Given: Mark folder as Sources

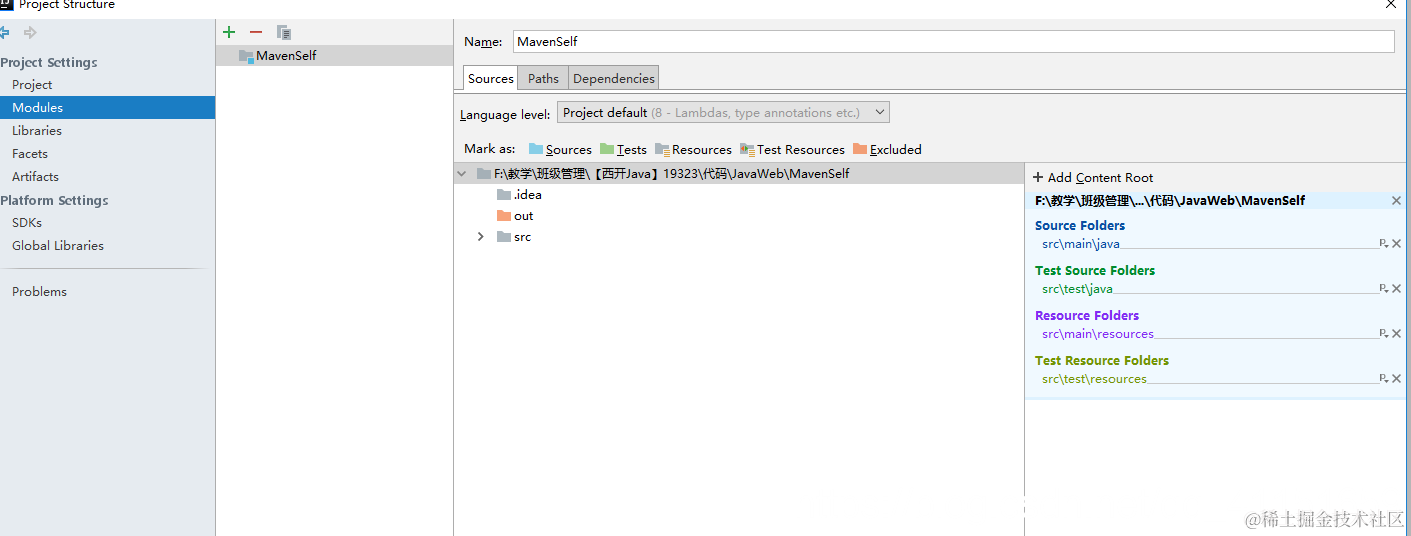Looking at the screenshot, I should (x=560, y=149).
